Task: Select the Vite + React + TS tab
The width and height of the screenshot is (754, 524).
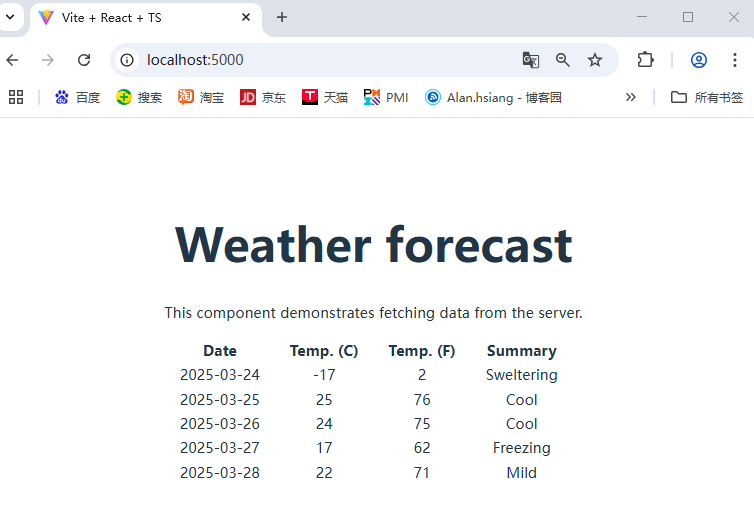Action: [130, 18]
